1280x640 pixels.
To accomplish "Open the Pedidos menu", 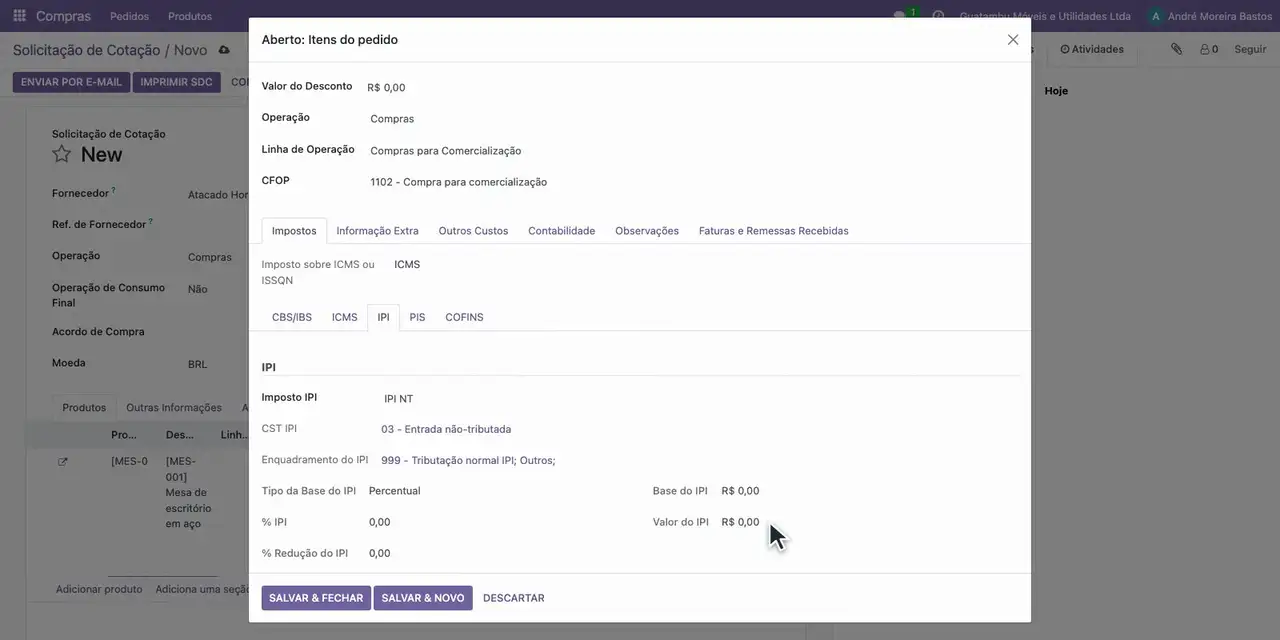I will pos(129,16).
